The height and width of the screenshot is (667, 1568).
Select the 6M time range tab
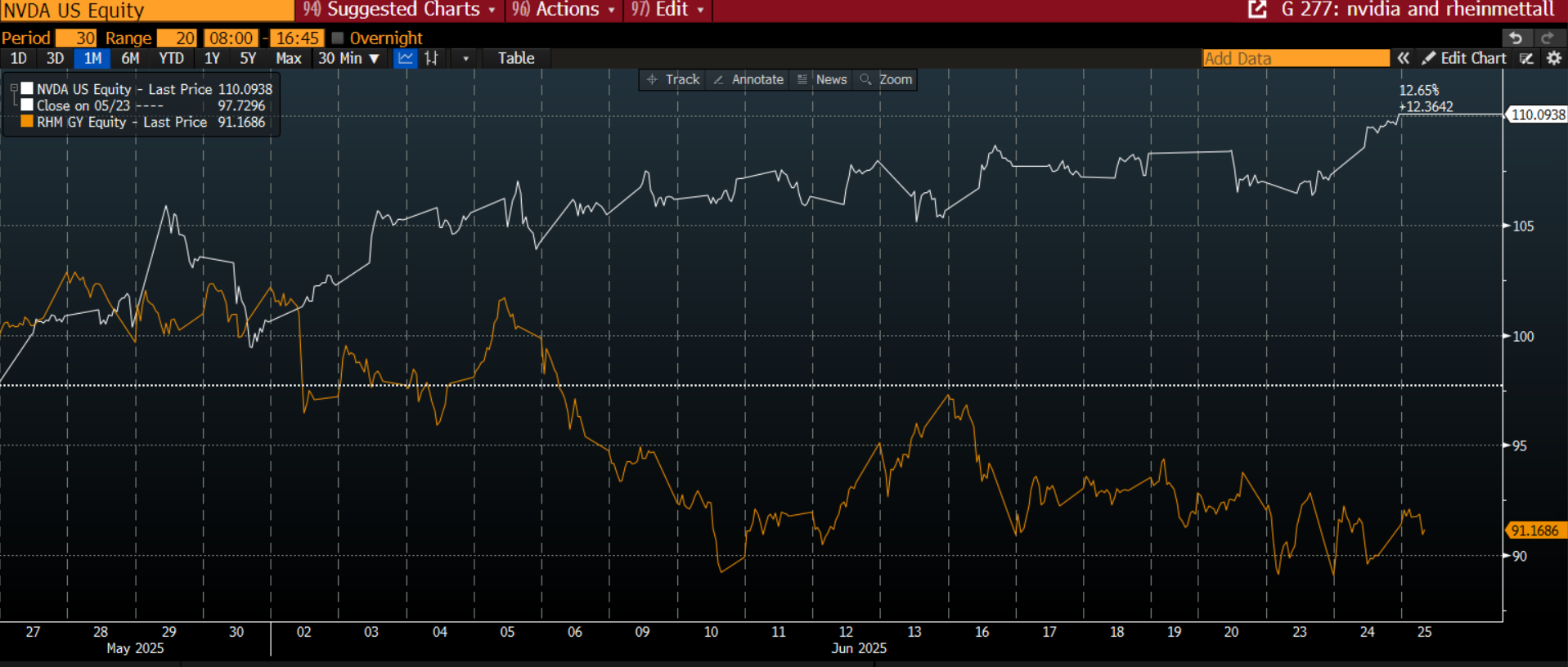point(130,58)
